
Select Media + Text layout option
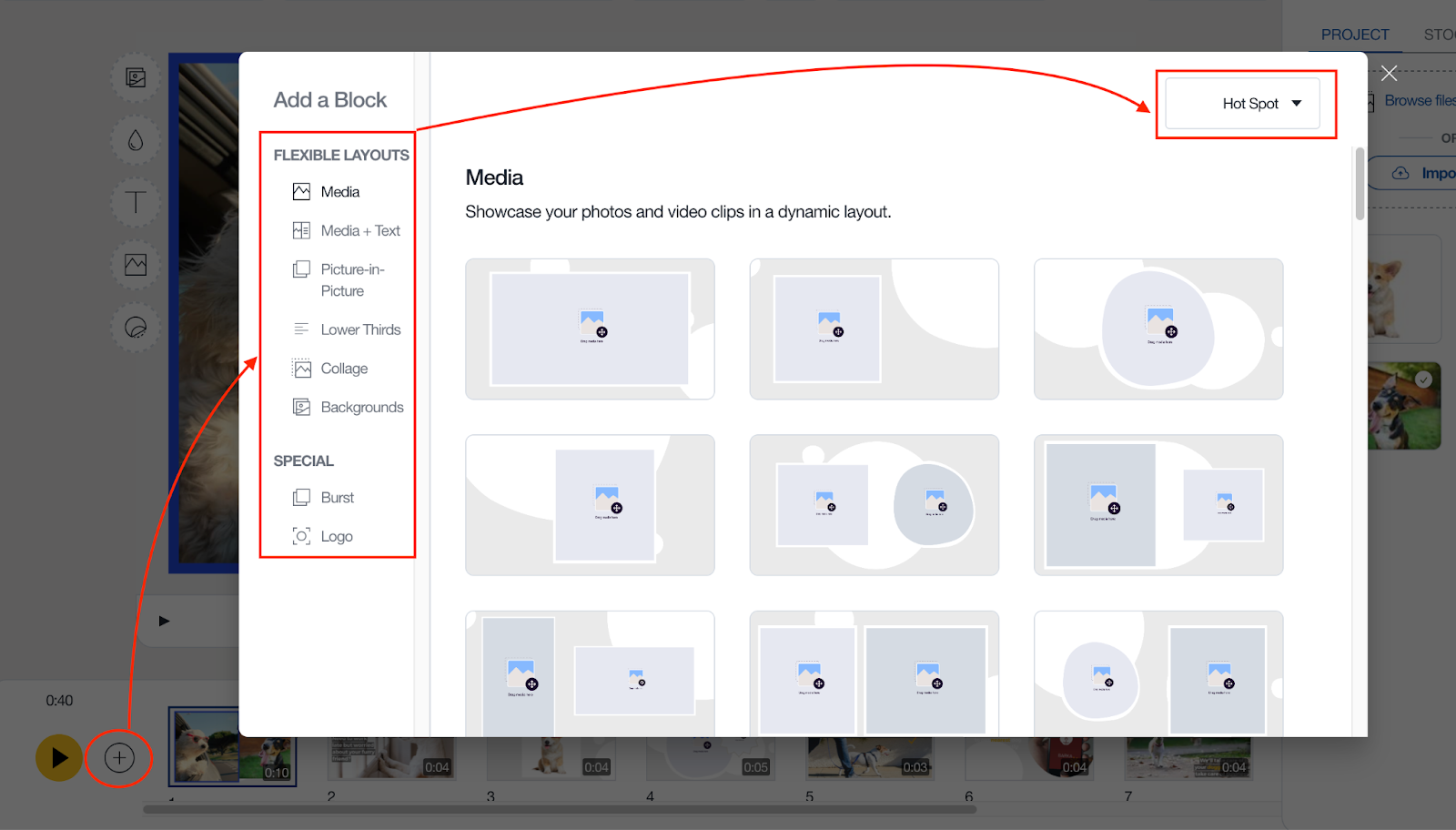click(x=359, y=231)
